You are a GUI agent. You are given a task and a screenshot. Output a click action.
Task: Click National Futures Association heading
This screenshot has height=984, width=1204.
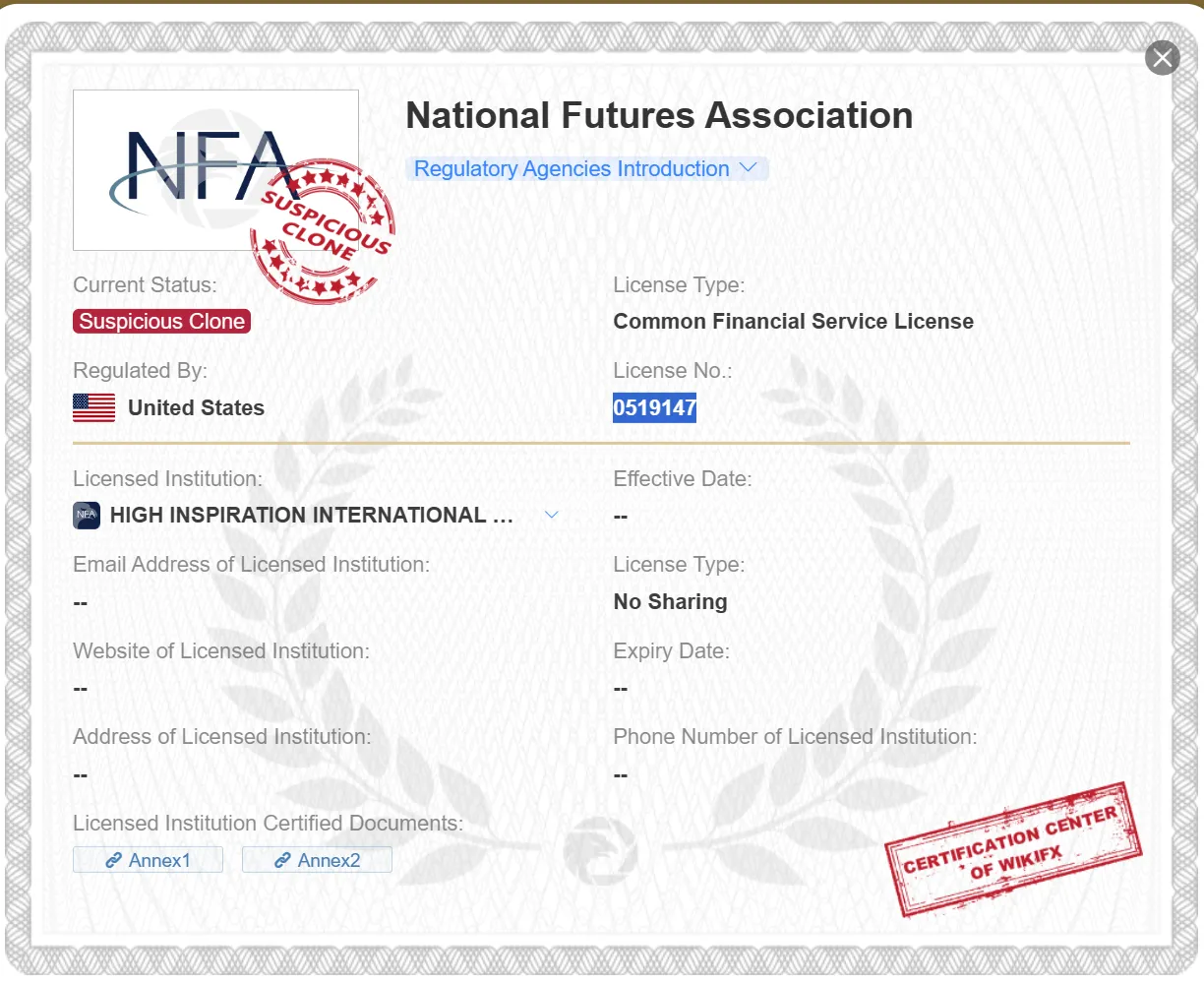[x=659, y=115]
